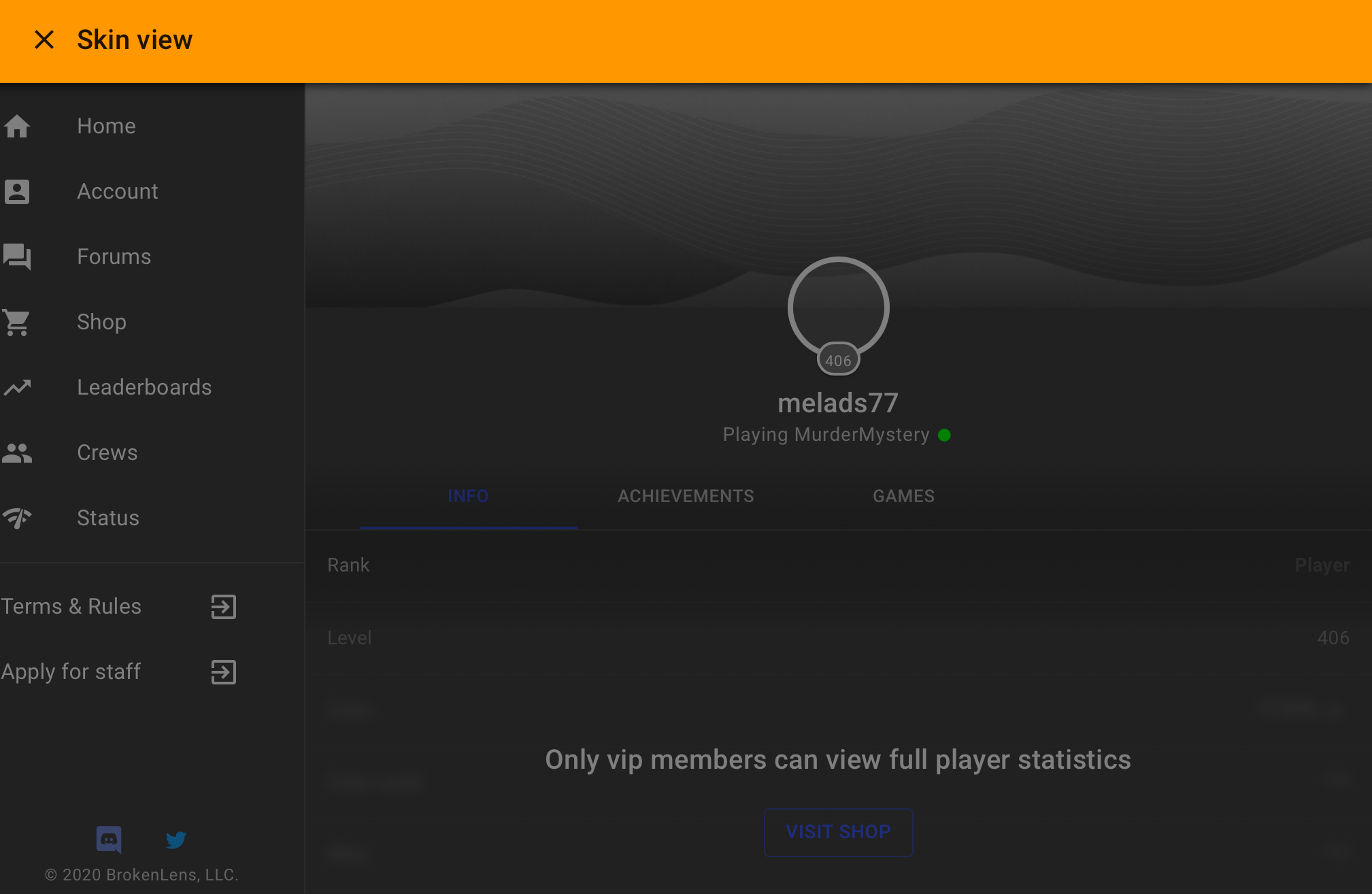Open the Discord link icon
Viewport: 1372px width, 894px height.
click(109, 839)
